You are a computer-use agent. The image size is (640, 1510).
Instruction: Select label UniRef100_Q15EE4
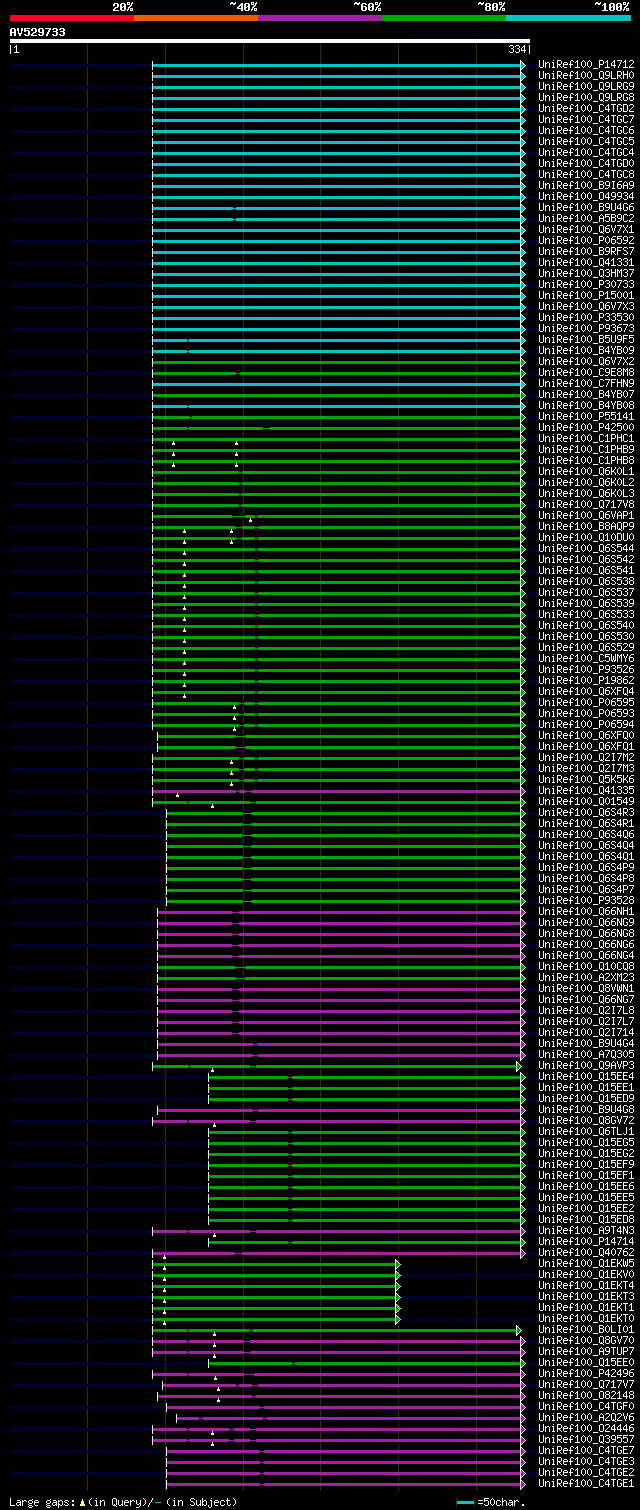pyautogui.click(x=586, y=1076)
